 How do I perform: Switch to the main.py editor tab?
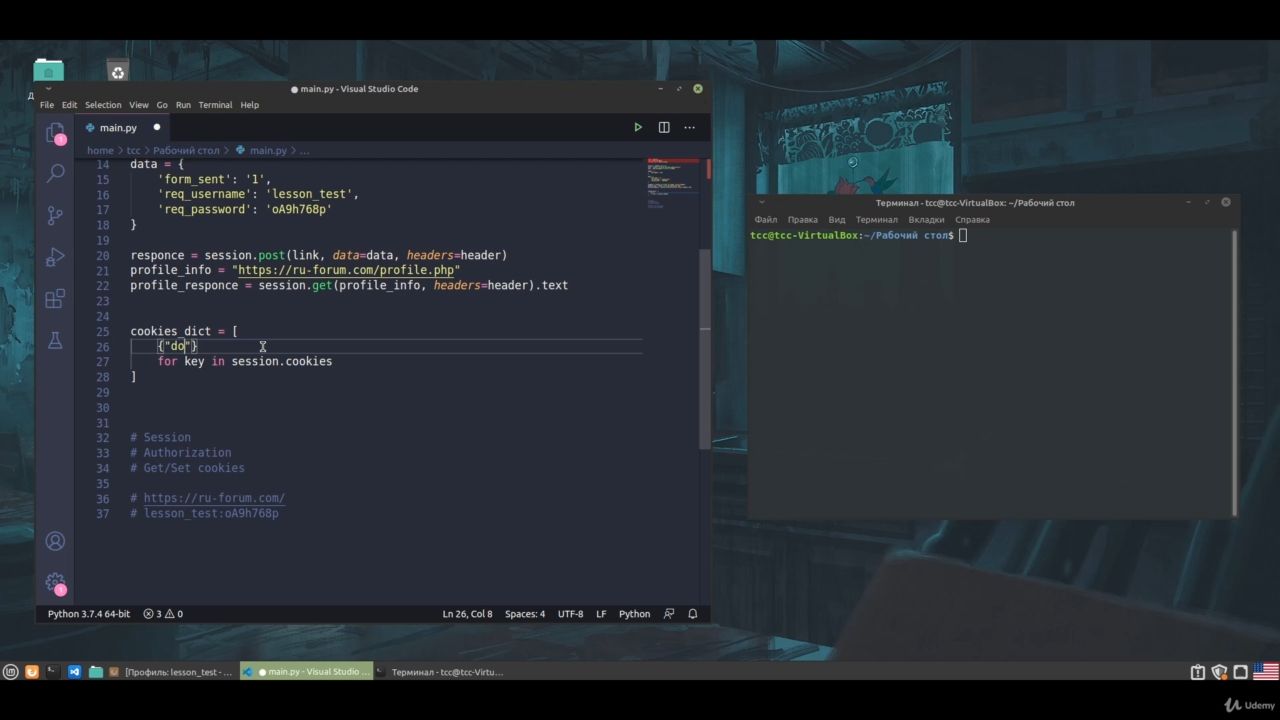(117, 128)
